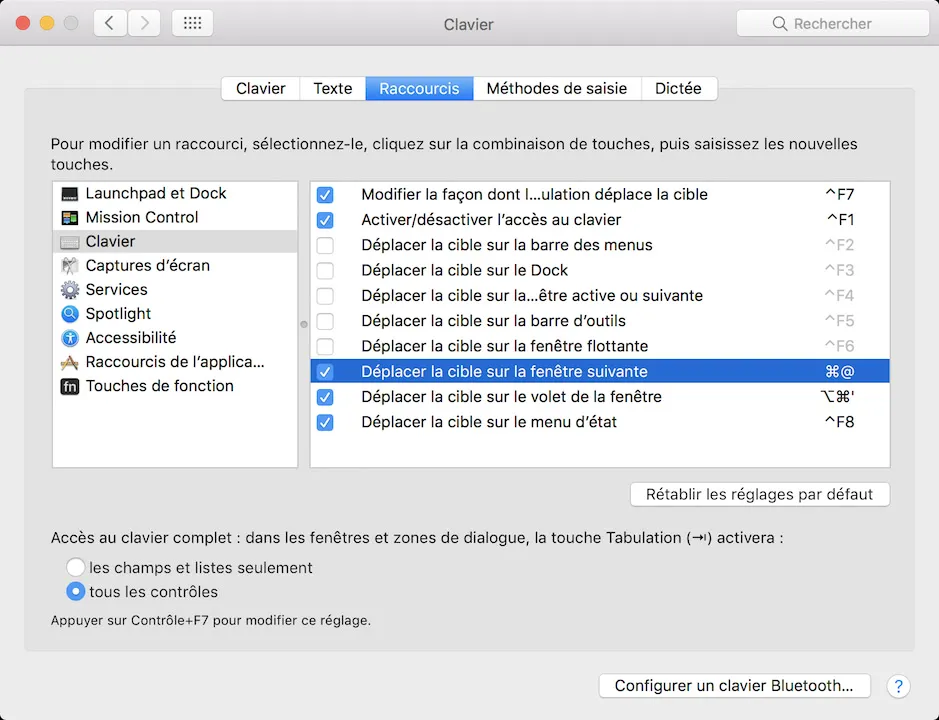Click the ⌥⌘' shortcut for volet de la fenêtre
This screenshot has width=939, height=720.
coord(837,397)
